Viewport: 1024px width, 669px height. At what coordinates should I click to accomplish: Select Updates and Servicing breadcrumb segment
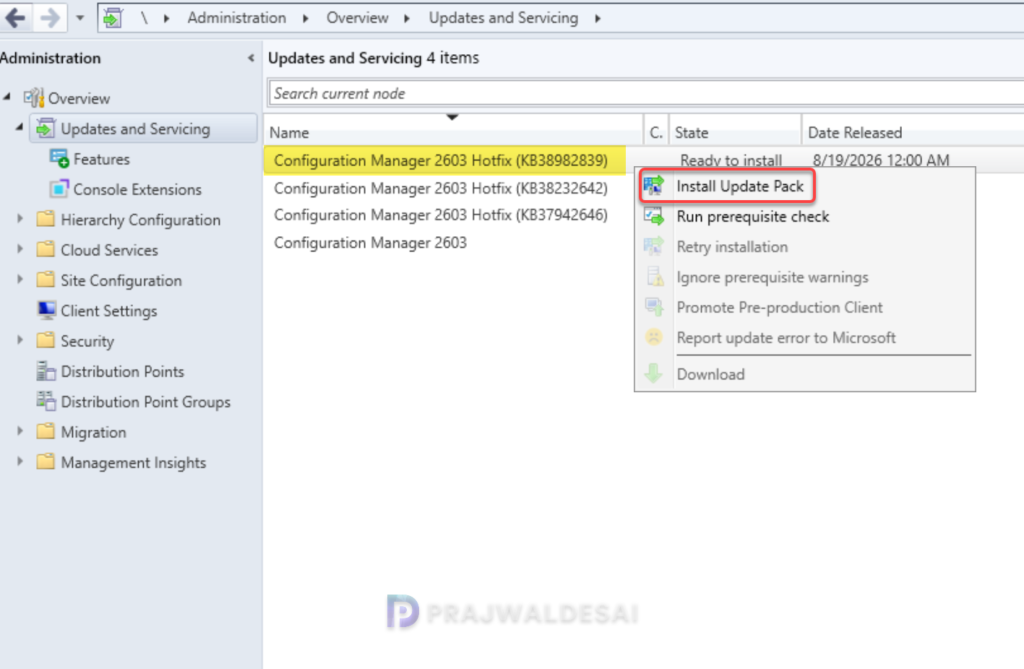(x=503, y=18)
